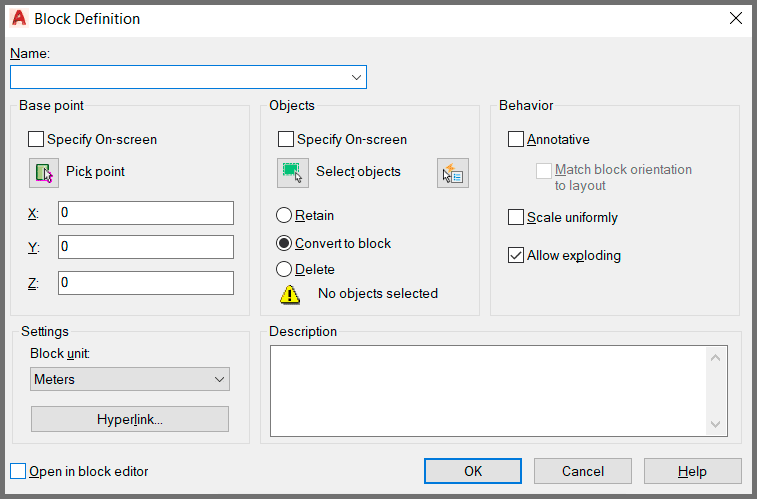This screenshot has width=757, height=499.
Task: Select the Retain radio option
Action: click(x=284, y=215)
